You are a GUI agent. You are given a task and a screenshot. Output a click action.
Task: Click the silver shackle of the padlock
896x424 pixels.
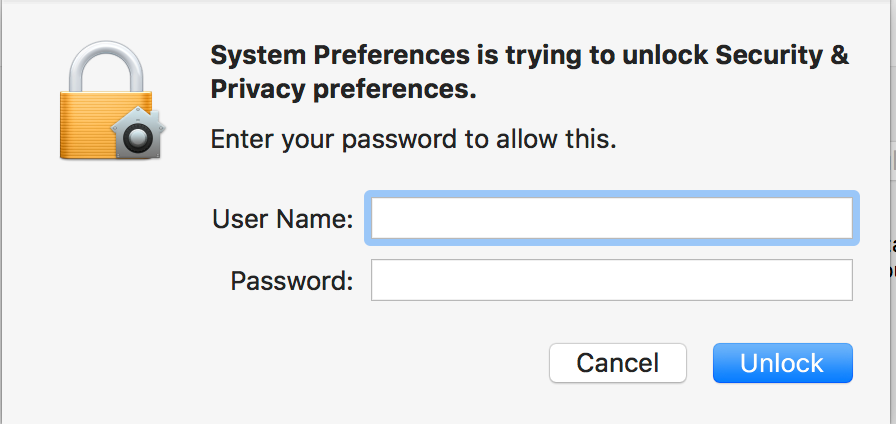[x=105, y=66]
